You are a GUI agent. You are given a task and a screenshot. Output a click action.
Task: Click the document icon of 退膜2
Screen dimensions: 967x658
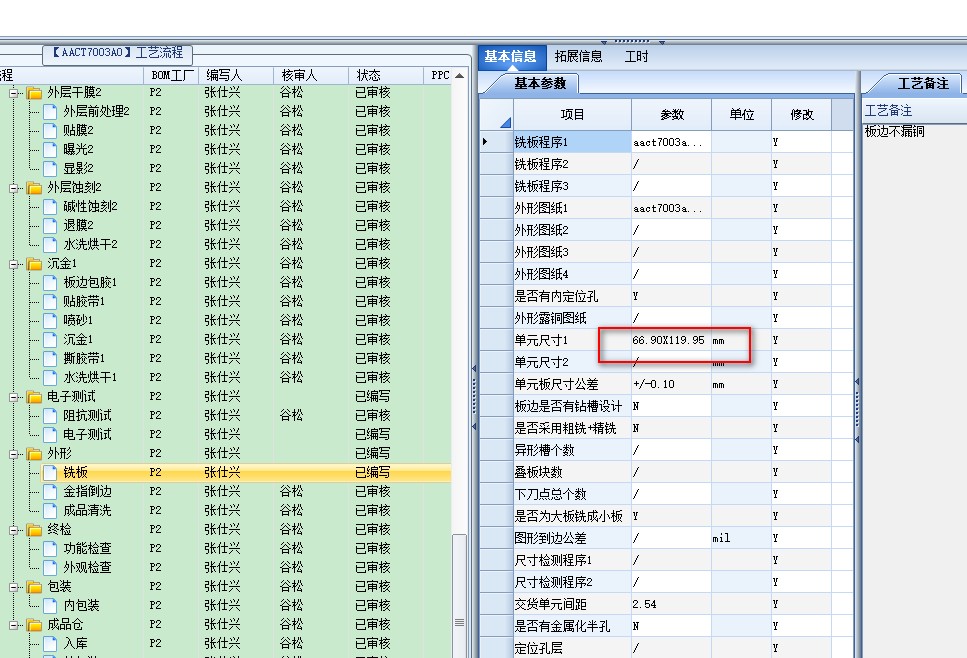51,226
